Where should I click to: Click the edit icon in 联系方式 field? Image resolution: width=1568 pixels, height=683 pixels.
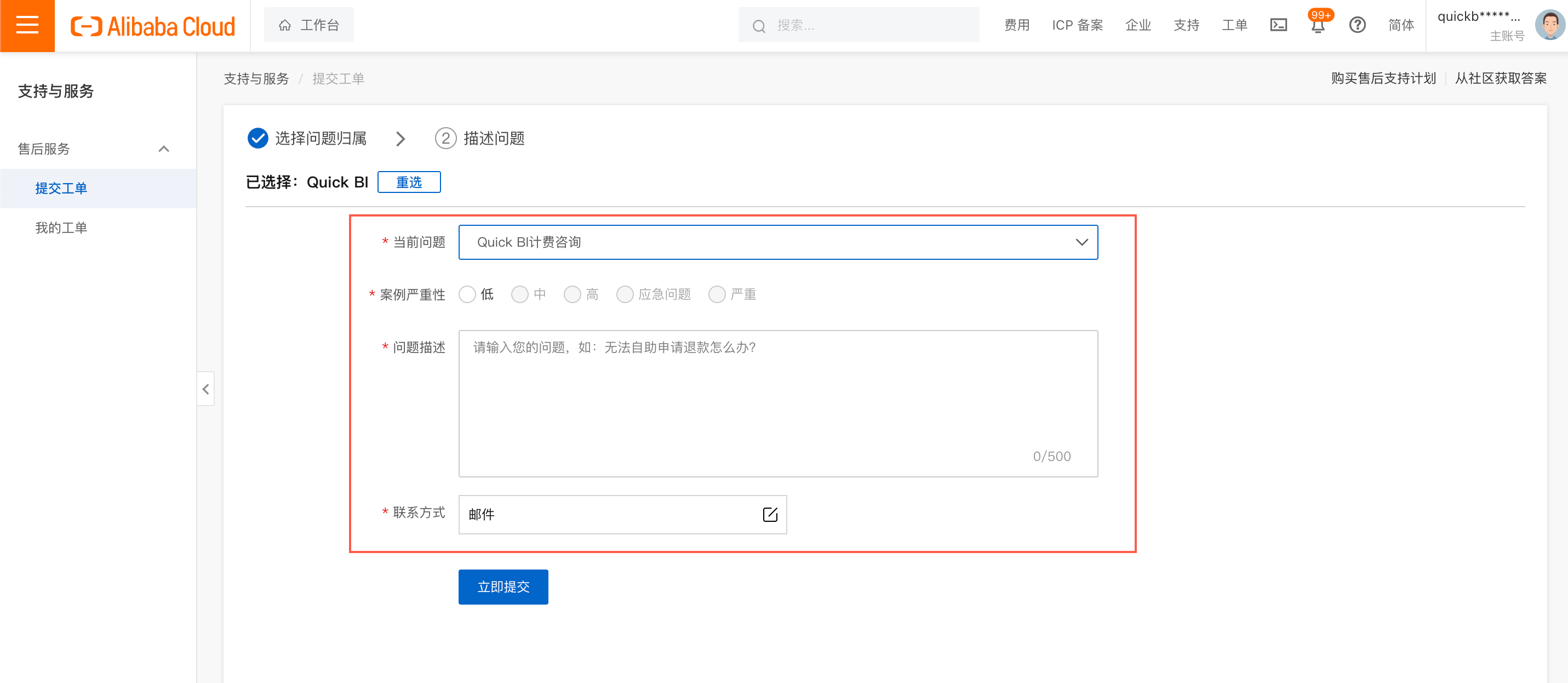point(769,514)
